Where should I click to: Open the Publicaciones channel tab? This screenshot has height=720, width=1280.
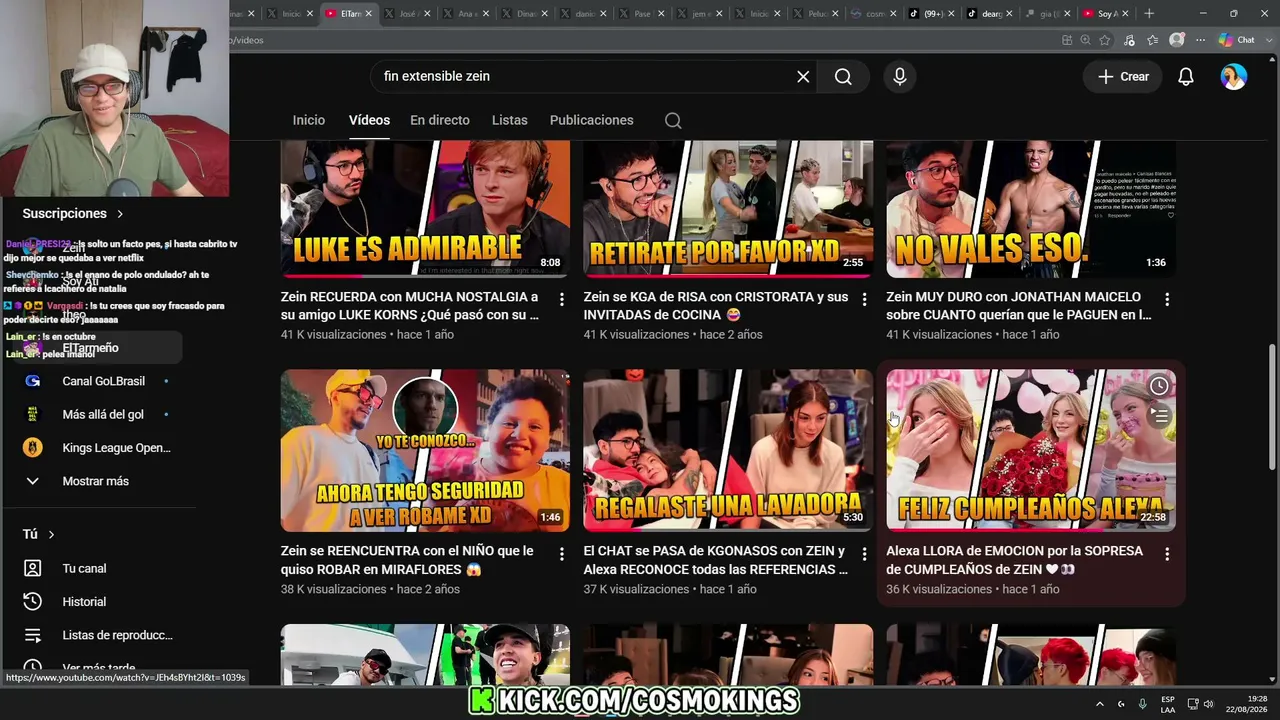(592, 120)
